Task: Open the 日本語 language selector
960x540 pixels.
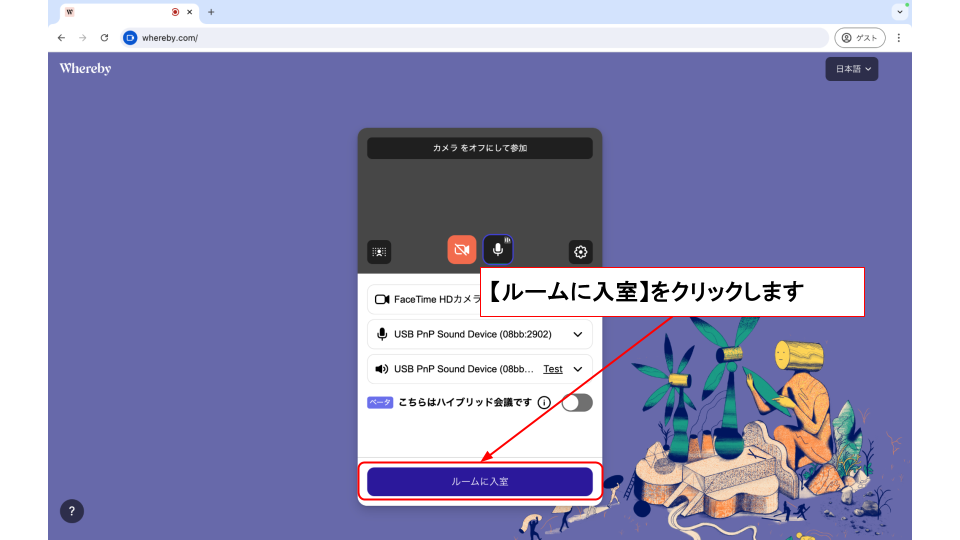Action: 852,69
